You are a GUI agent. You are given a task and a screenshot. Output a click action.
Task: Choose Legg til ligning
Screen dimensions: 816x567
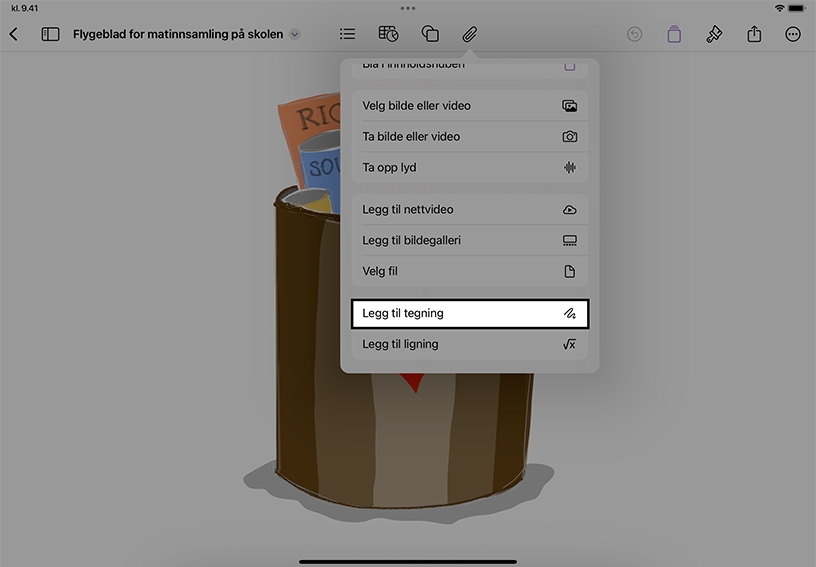[x=470, y=344]
